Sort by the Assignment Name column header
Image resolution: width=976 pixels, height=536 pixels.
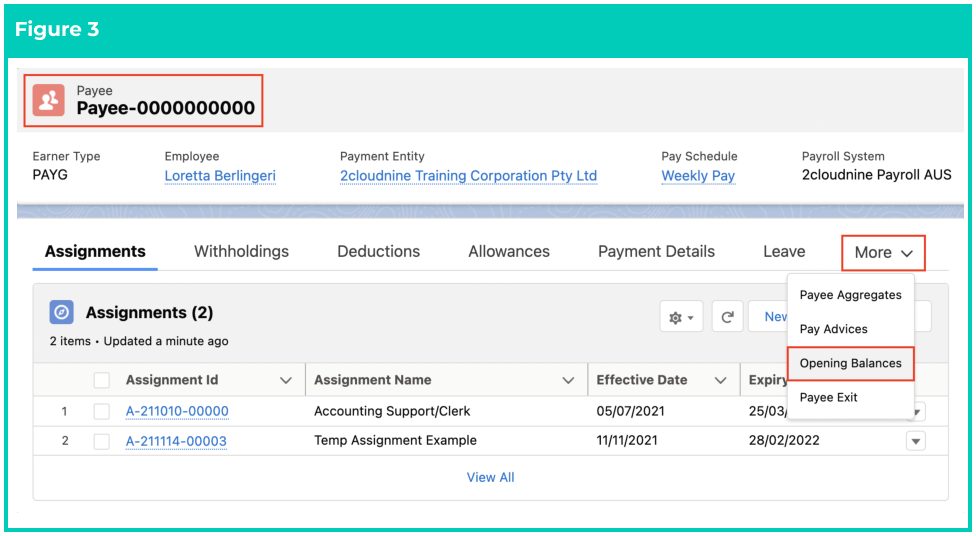pos(372,380)
